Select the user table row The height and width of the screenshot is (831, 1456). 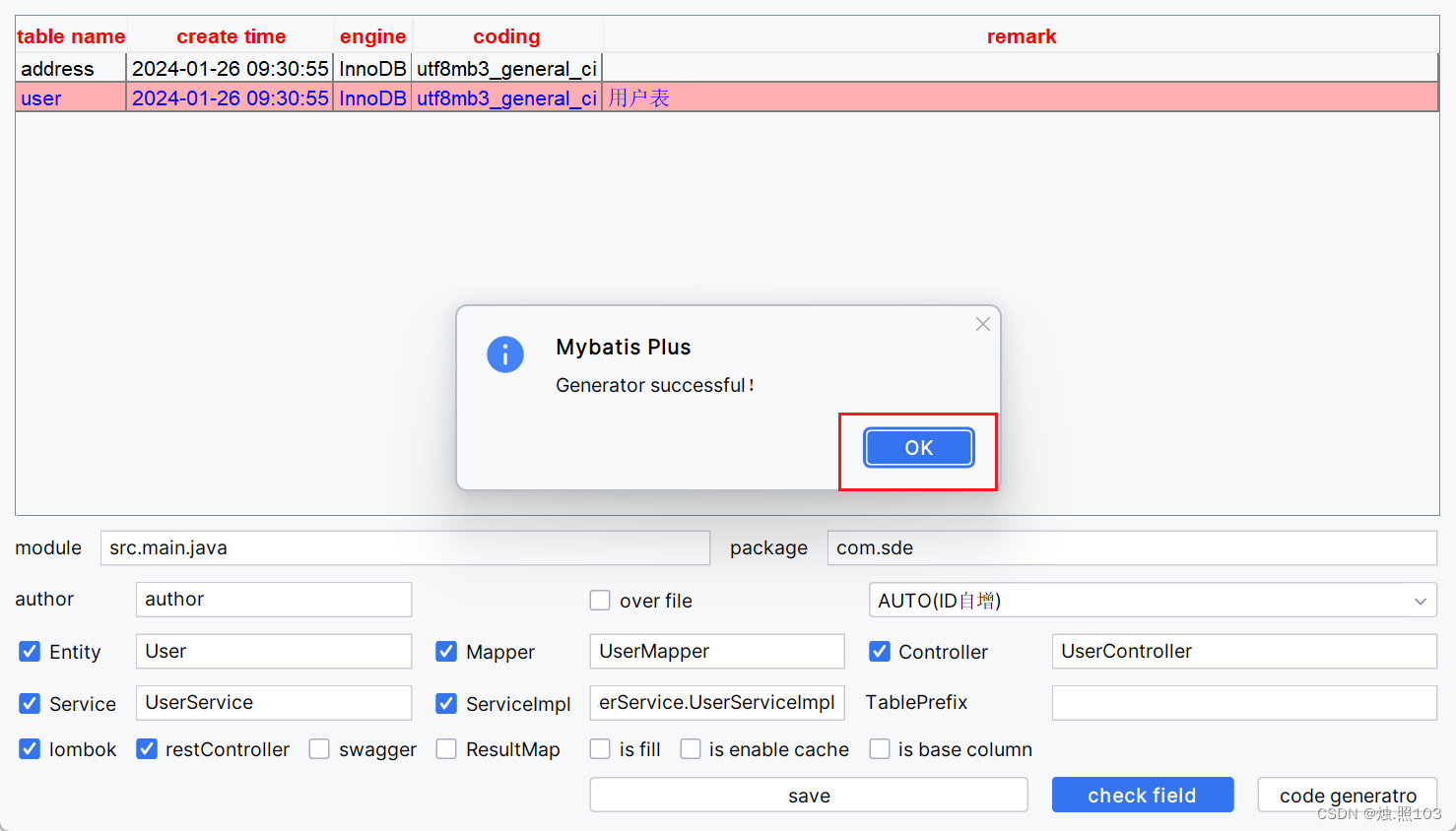click(727, 97)
